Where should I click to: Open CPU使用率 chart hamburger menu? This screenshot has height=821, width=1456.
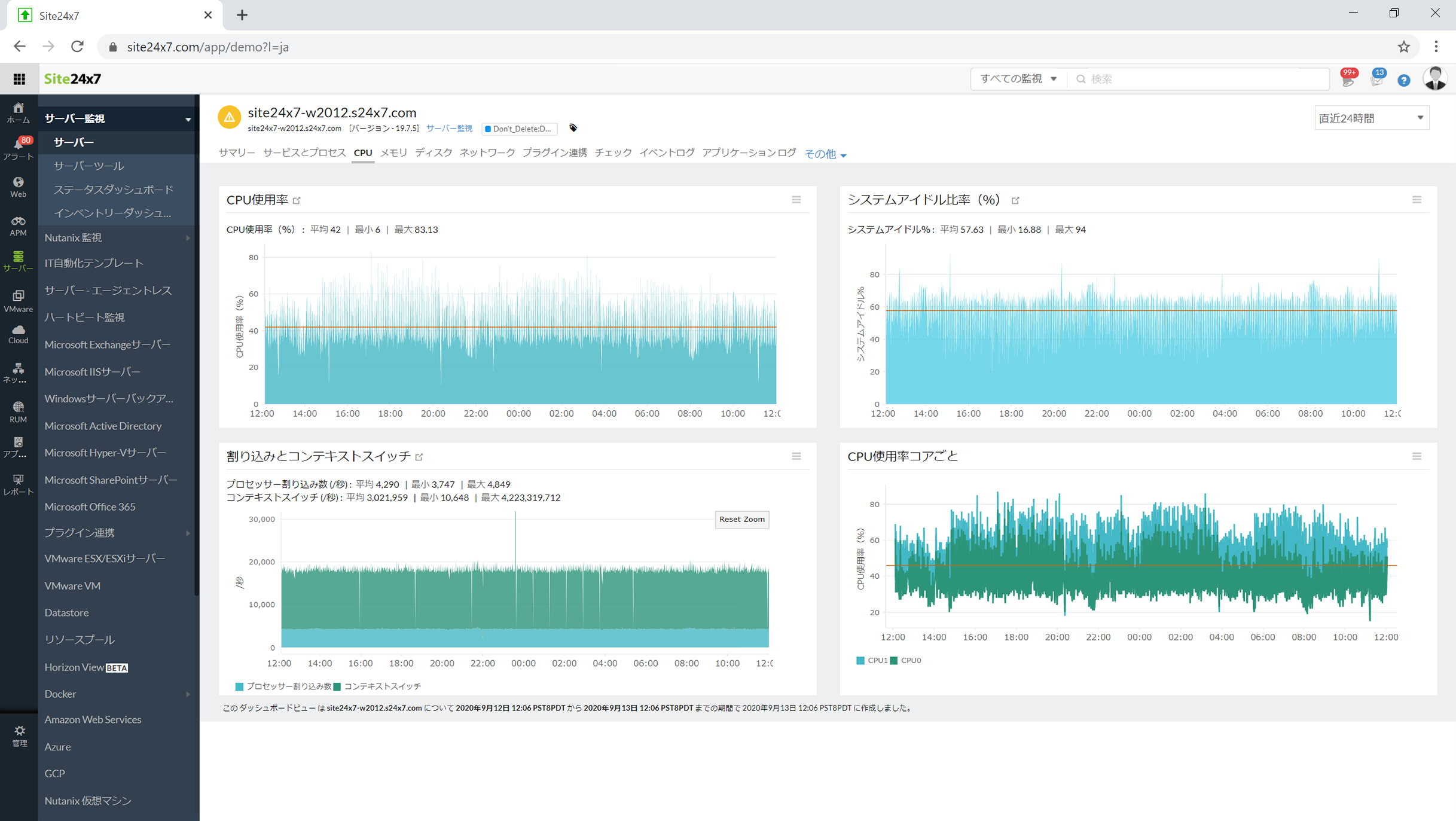[796, 200]
